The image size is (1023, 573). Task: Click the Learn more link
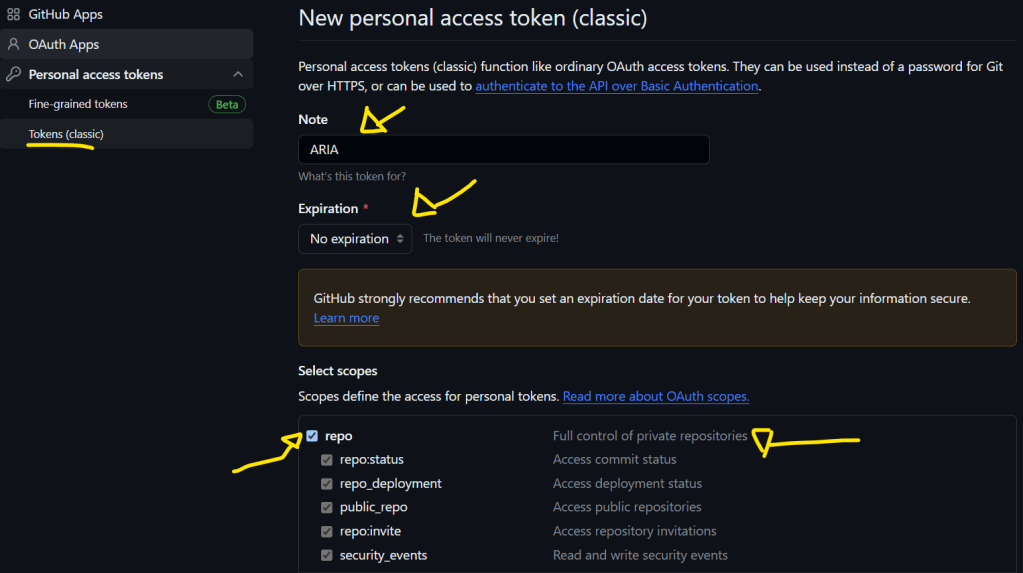[346, 318]
